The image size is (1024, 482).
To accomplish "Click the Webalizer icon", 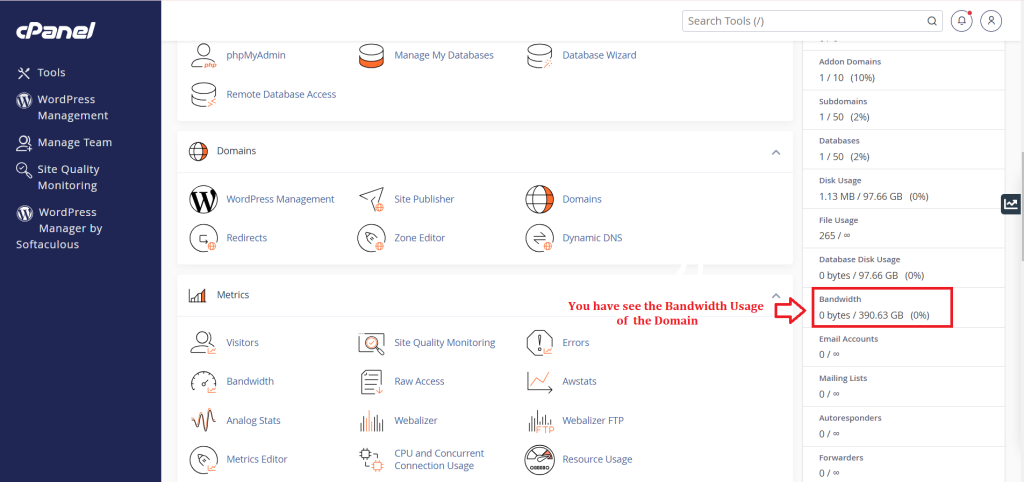I will pyautogui.click(x=372, y=421).
